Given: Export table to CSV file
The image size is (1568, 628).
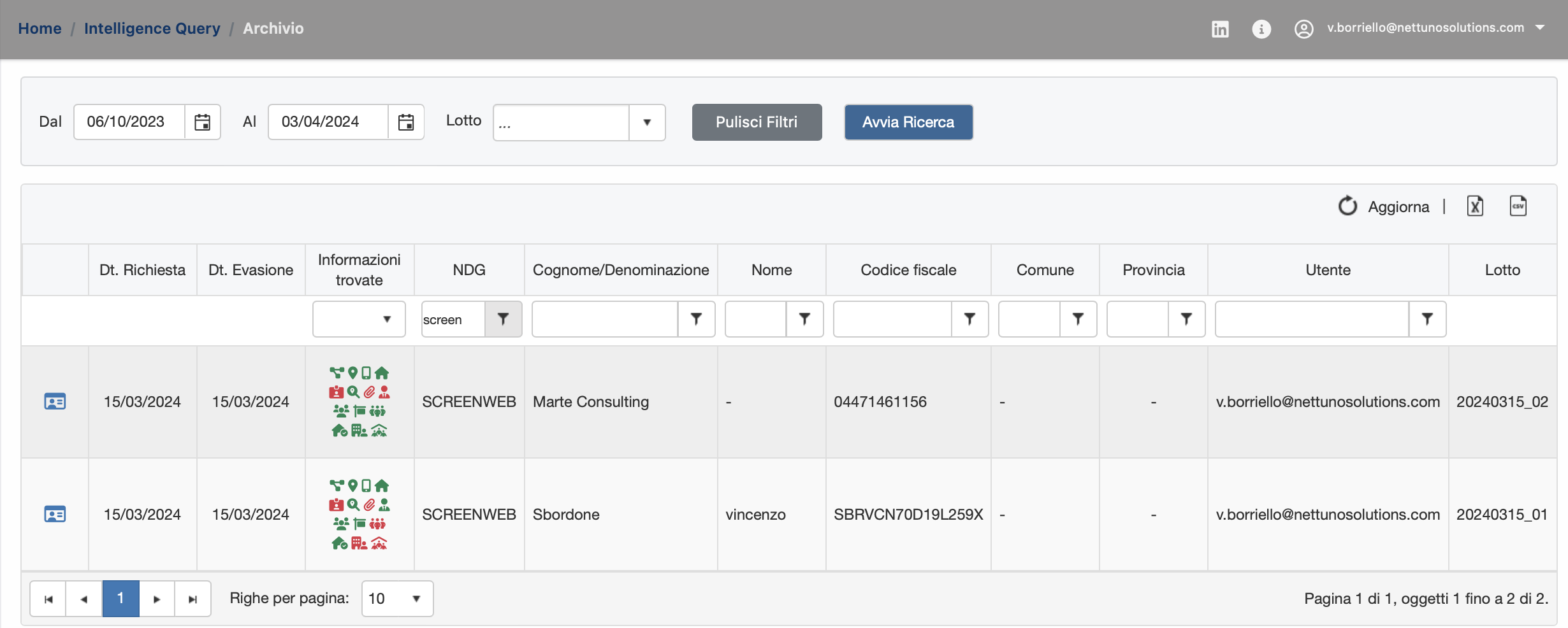Looking at the screenshot, I should pyautogui.click(x=1518, y=206).
